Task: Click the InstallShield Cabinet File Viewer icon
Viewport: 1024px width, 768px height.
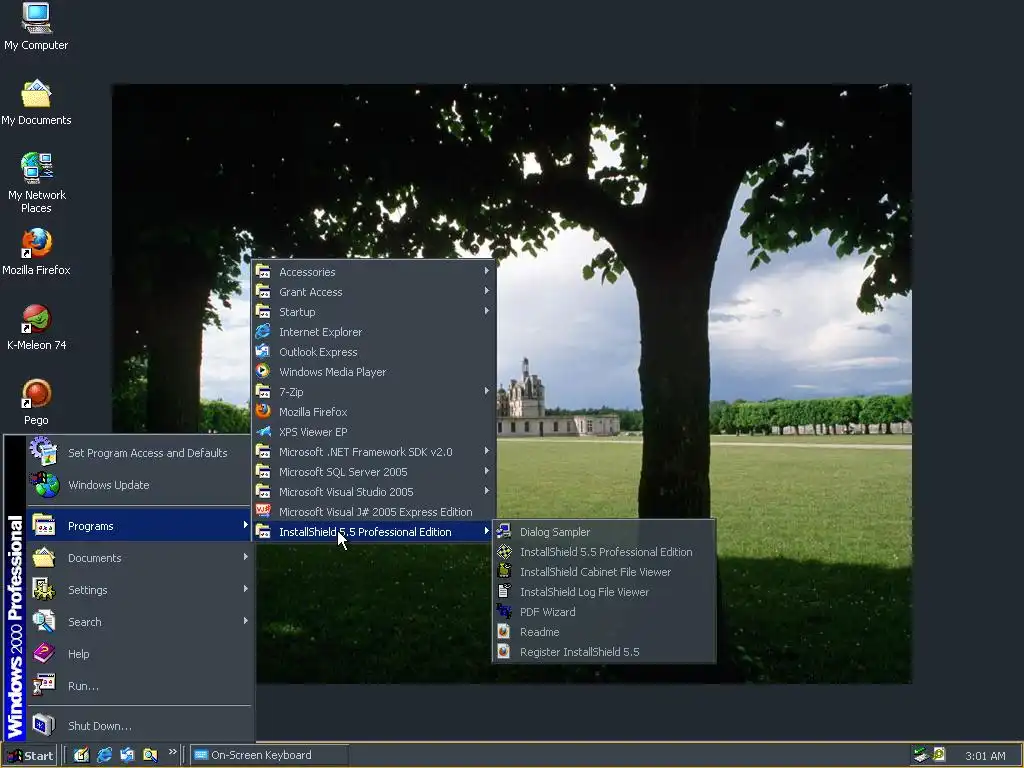Action: click(504, 571)
